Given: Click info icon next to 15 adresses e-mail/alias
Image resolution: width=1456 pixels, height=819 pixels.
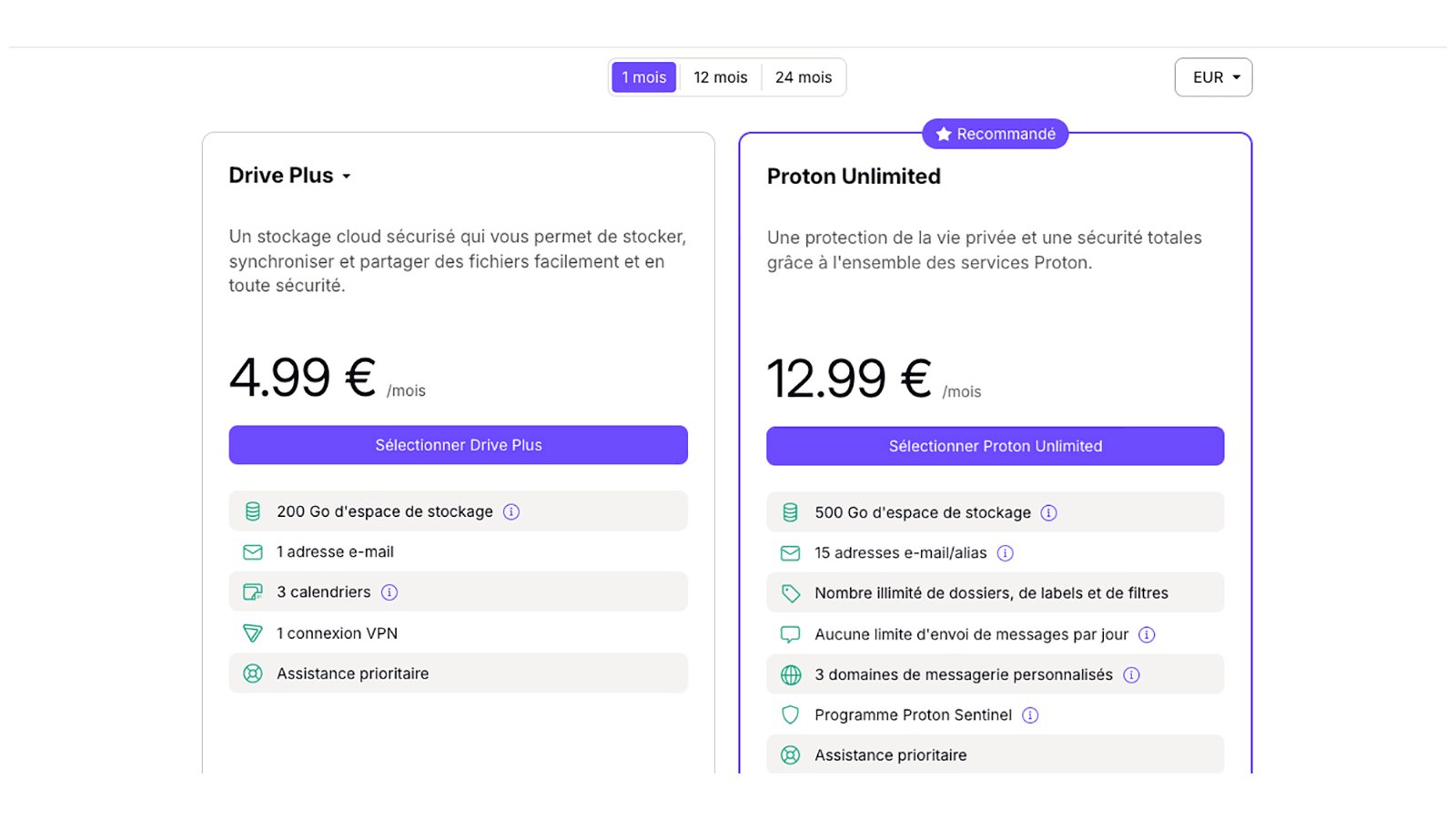Looking at the screenshot, I should pos(1006,553).
